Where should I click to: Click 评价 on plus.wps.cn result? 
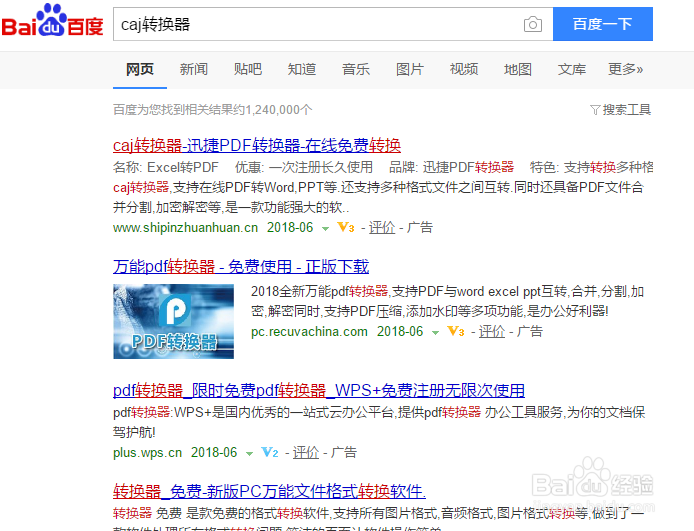click(x=306, y=453)
